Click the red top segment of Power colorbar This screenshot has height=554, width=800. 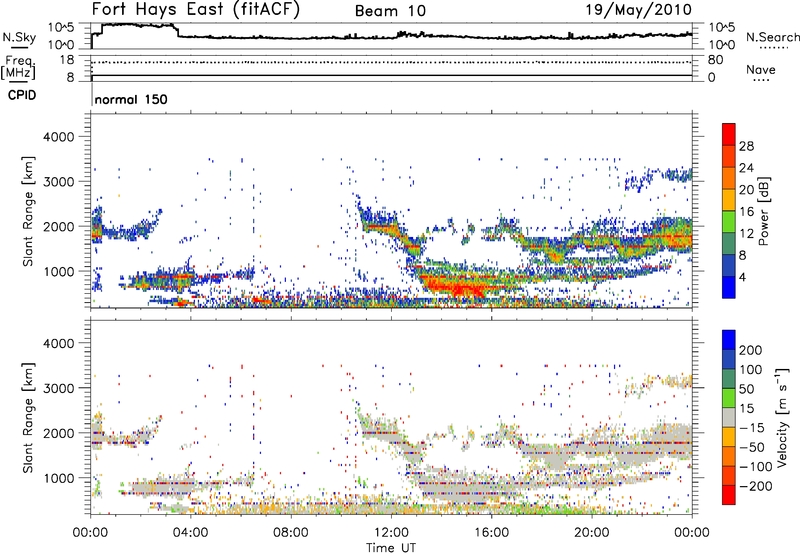point(729,134)
